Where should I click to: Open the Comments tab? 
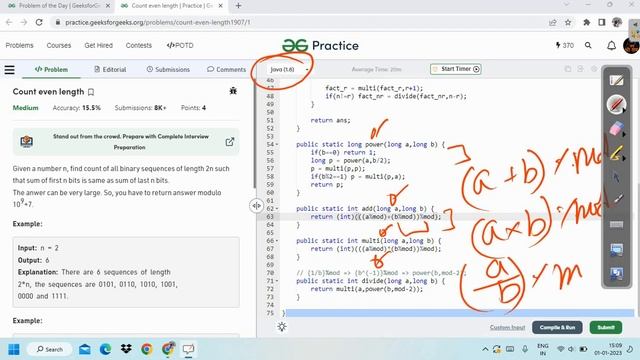[x=227, y=69]
